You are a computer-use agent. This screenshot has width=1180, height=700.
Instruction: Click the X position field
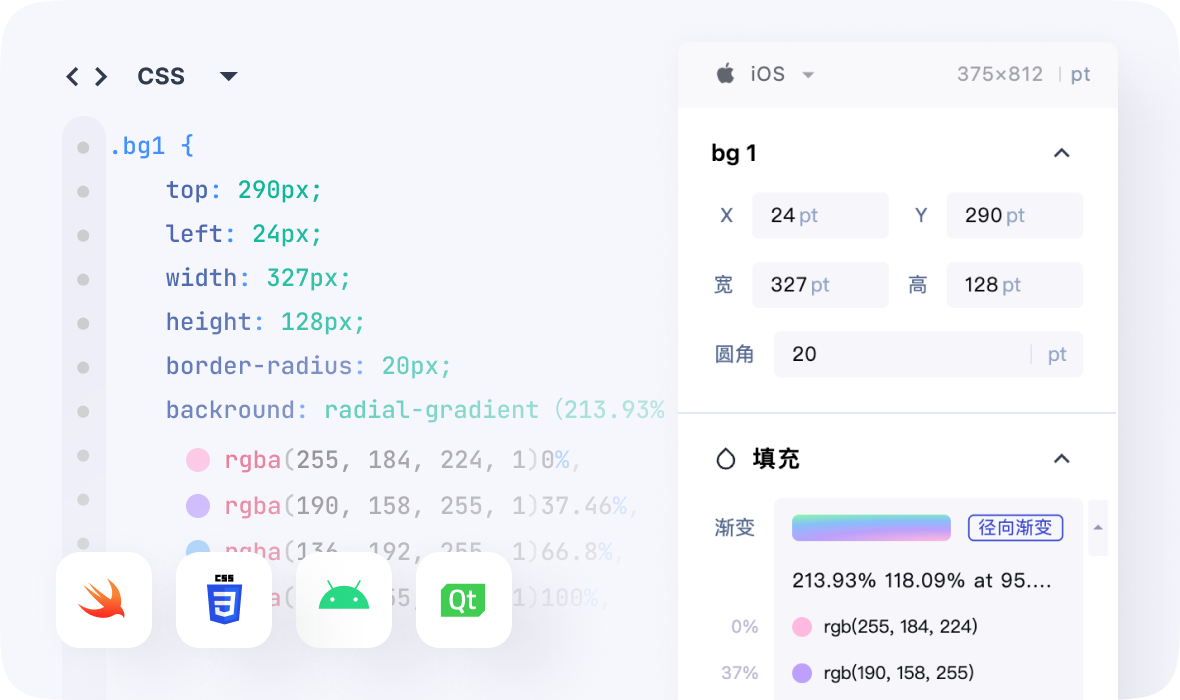(x=820, y=216)
